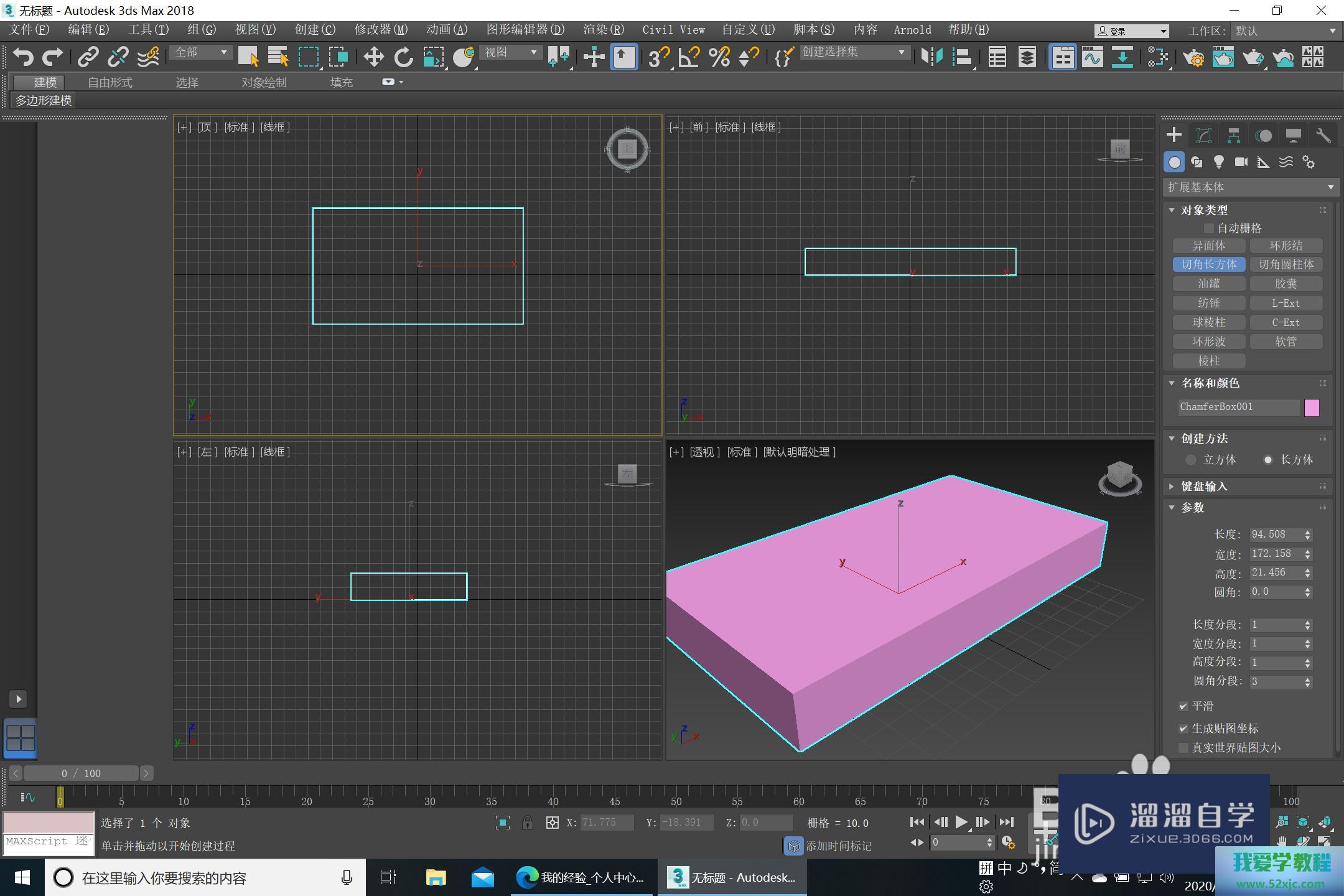This screenshot has width=1344, height=896.
Task: Enable the 自动栅格 checkbox
Action: (x=1208, y=228)
